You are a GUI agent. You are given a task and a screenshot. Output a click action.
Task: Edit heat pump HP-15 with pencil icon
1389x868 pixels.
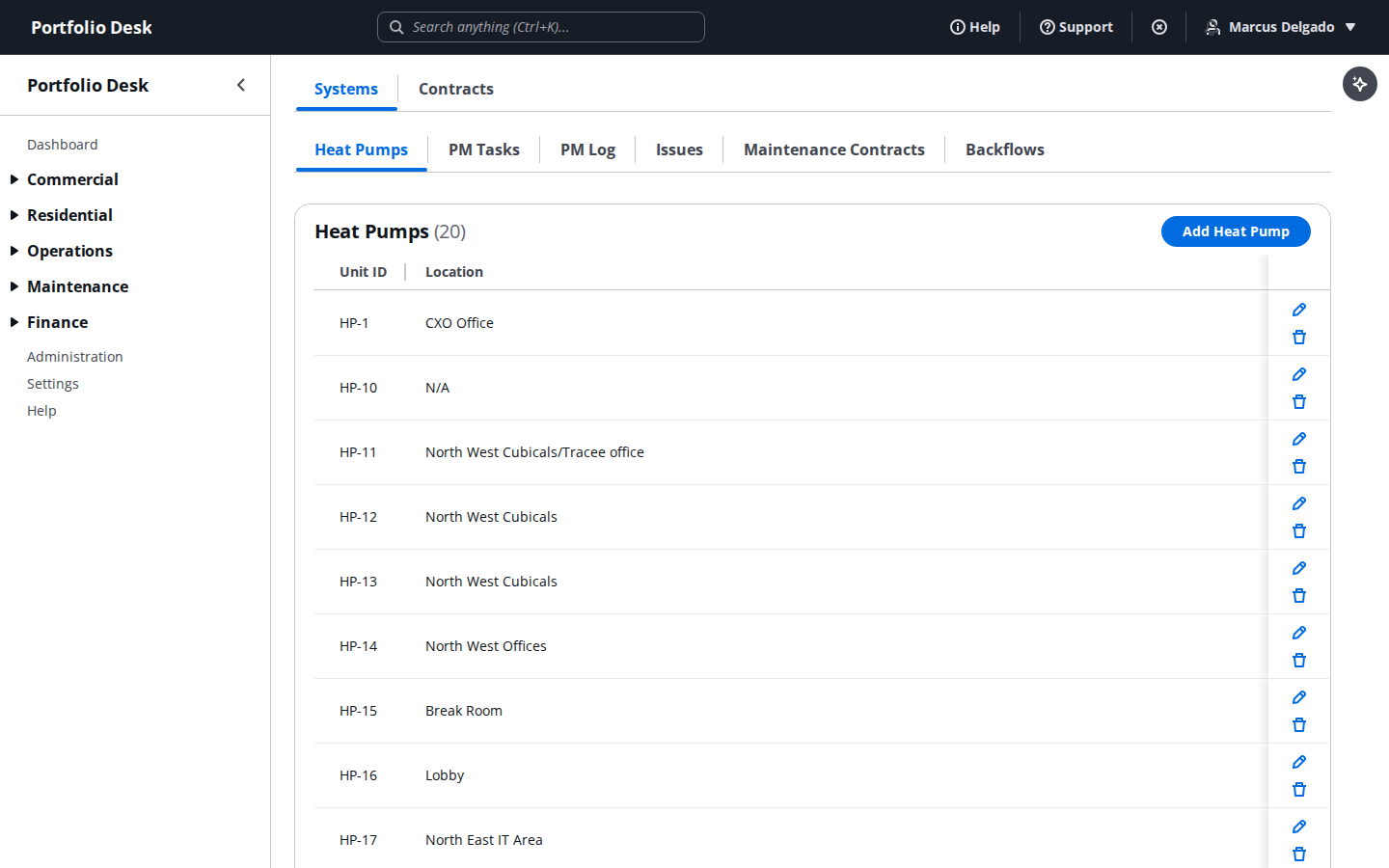1299,697
